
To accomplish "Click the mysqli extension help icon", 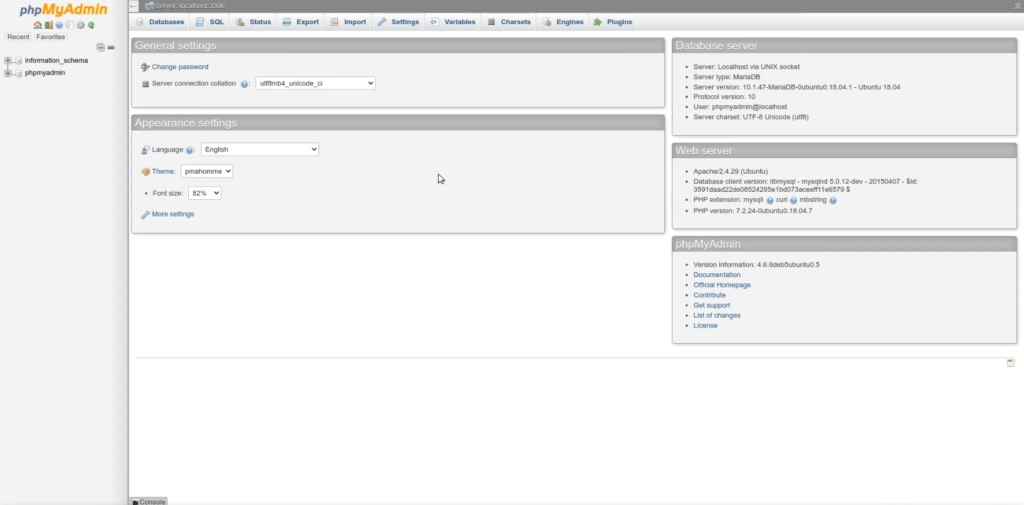I will coord(770,201).
